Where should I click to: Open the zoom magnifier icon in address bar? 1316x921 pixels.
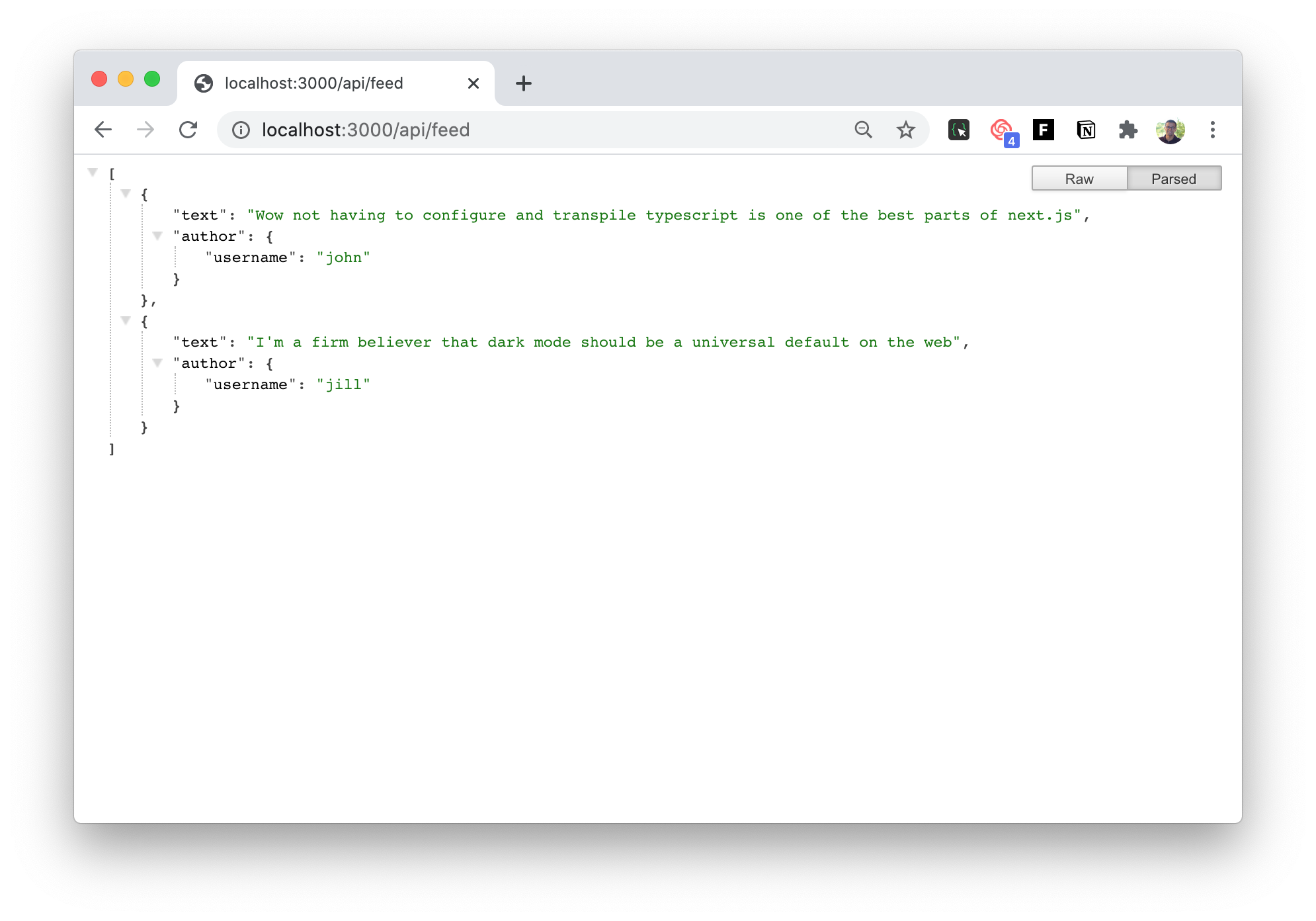pyautogui.click(x=863, y=130)
